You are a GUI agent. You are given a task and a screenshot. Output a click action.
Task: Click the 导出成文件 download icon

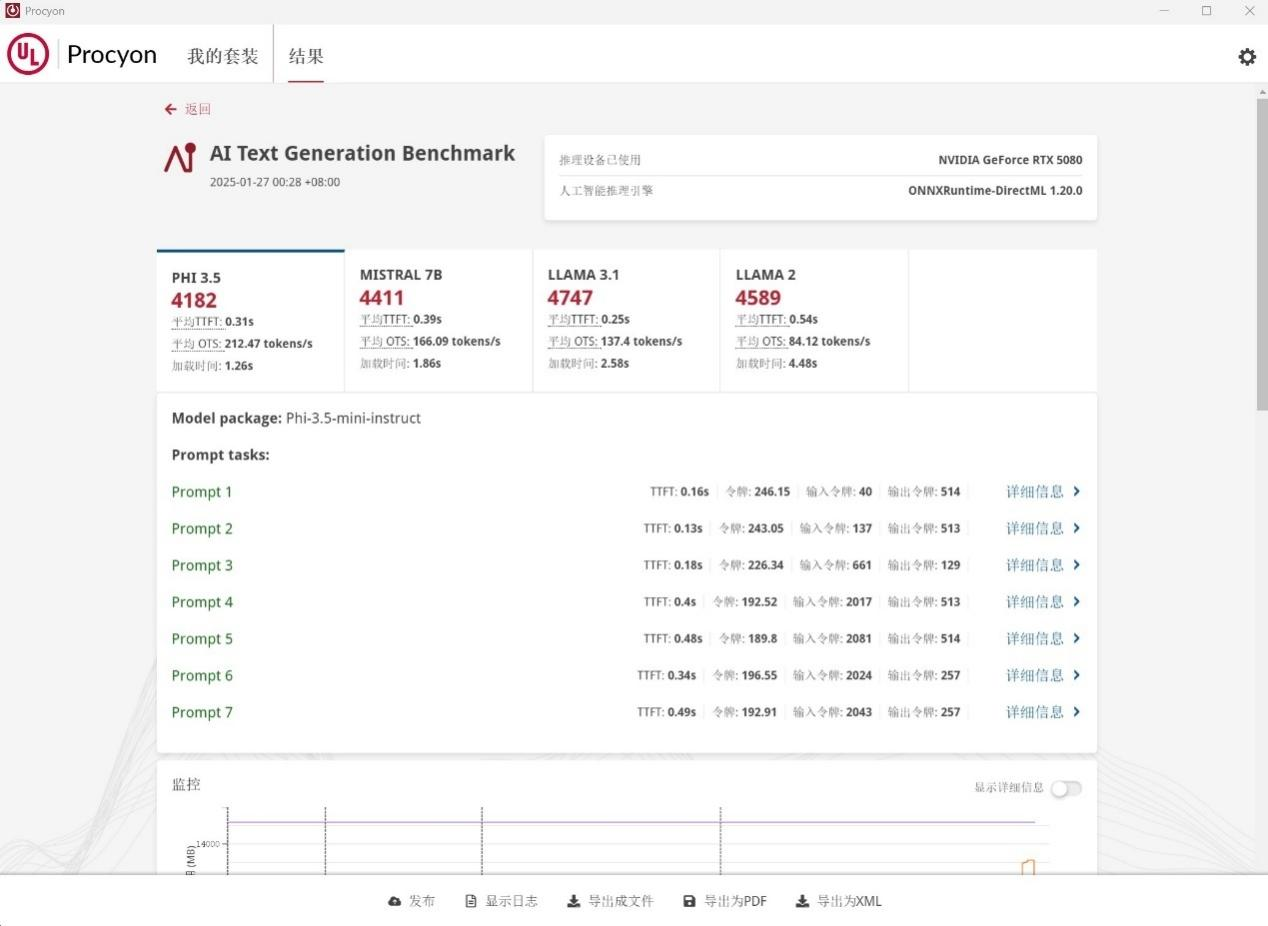point(573,901)
